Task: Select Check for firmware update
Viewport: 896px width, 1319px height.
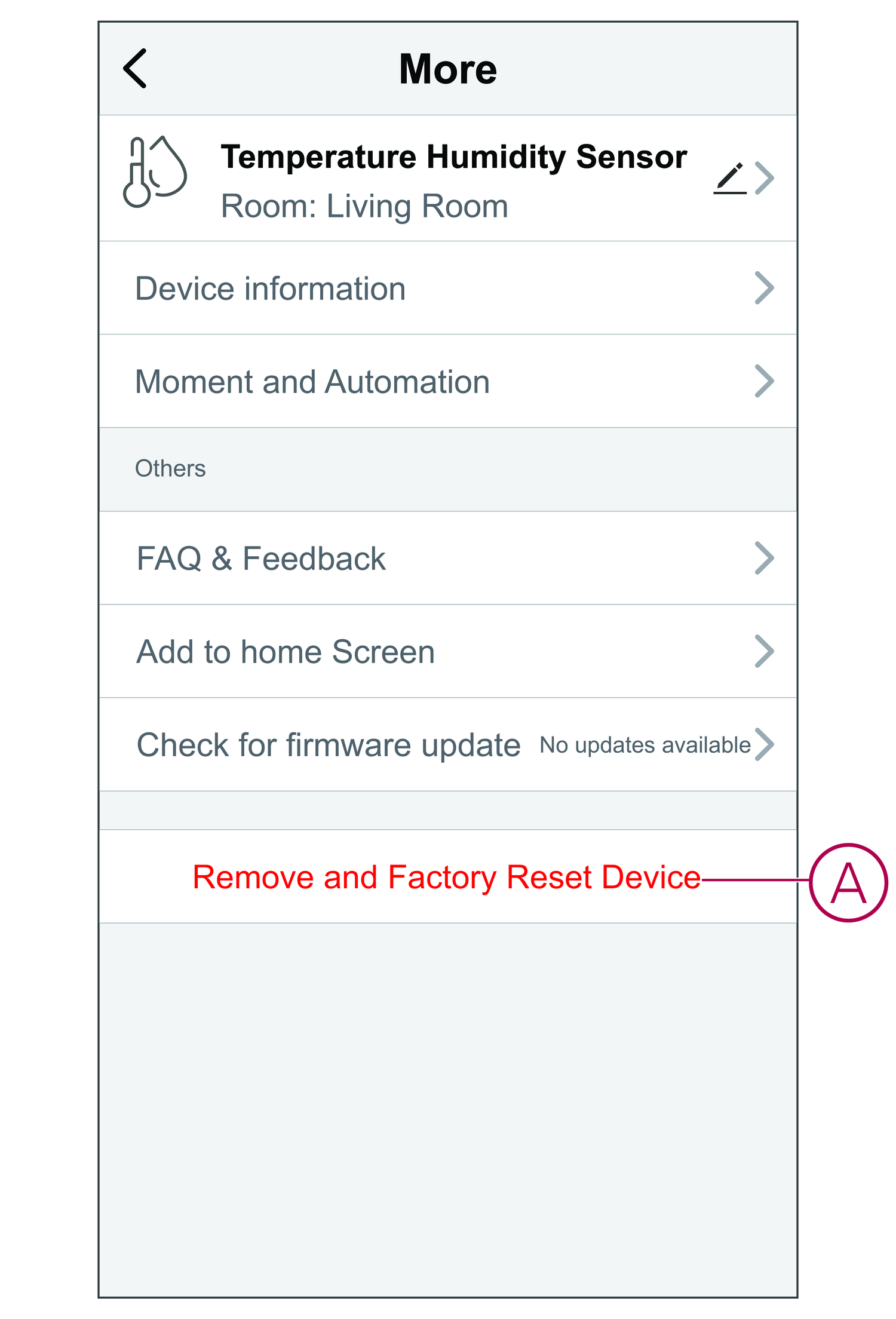Action: click(x=329, y=745)
